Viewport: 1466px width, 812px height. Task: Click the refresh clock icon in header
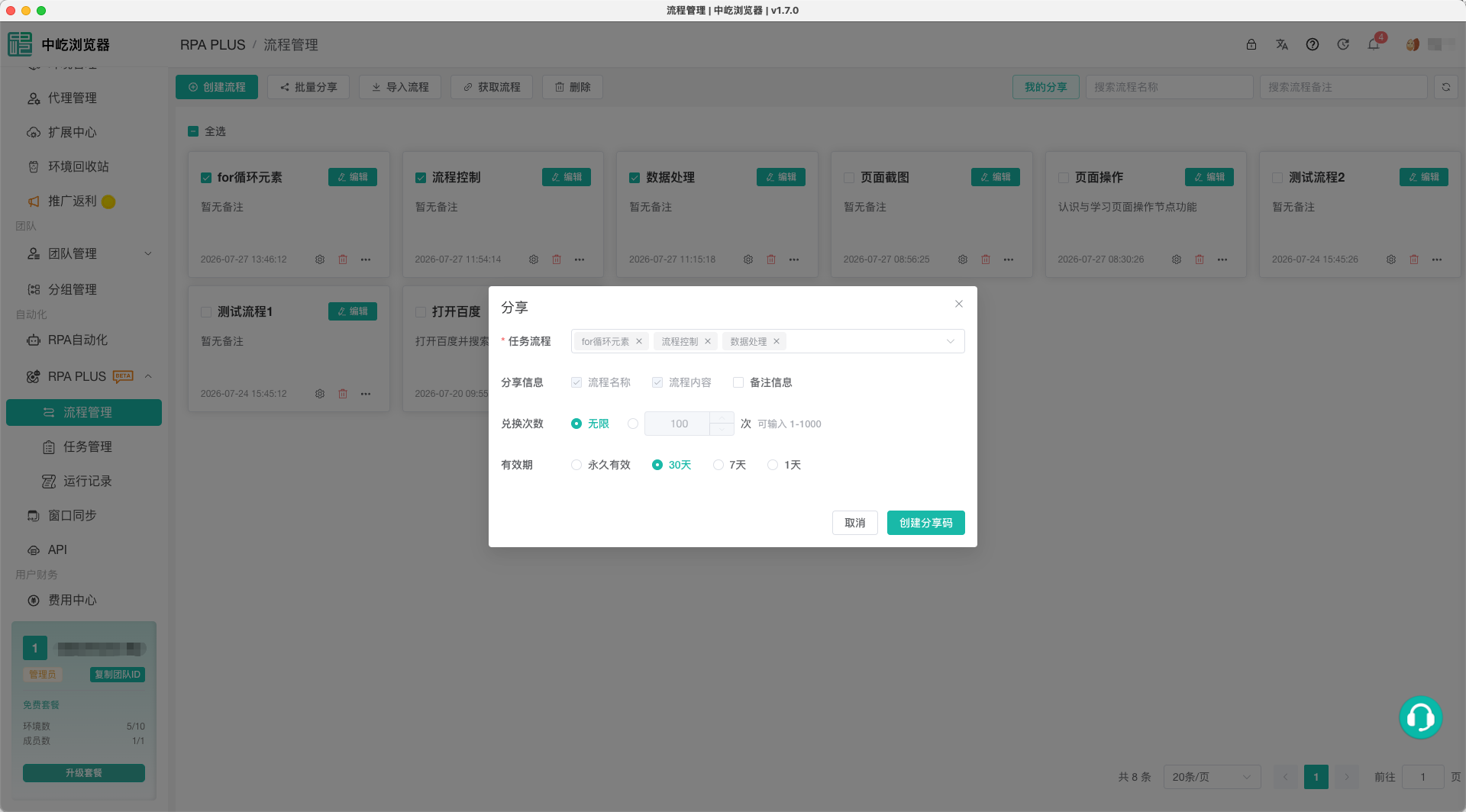tap(1343, 44)
